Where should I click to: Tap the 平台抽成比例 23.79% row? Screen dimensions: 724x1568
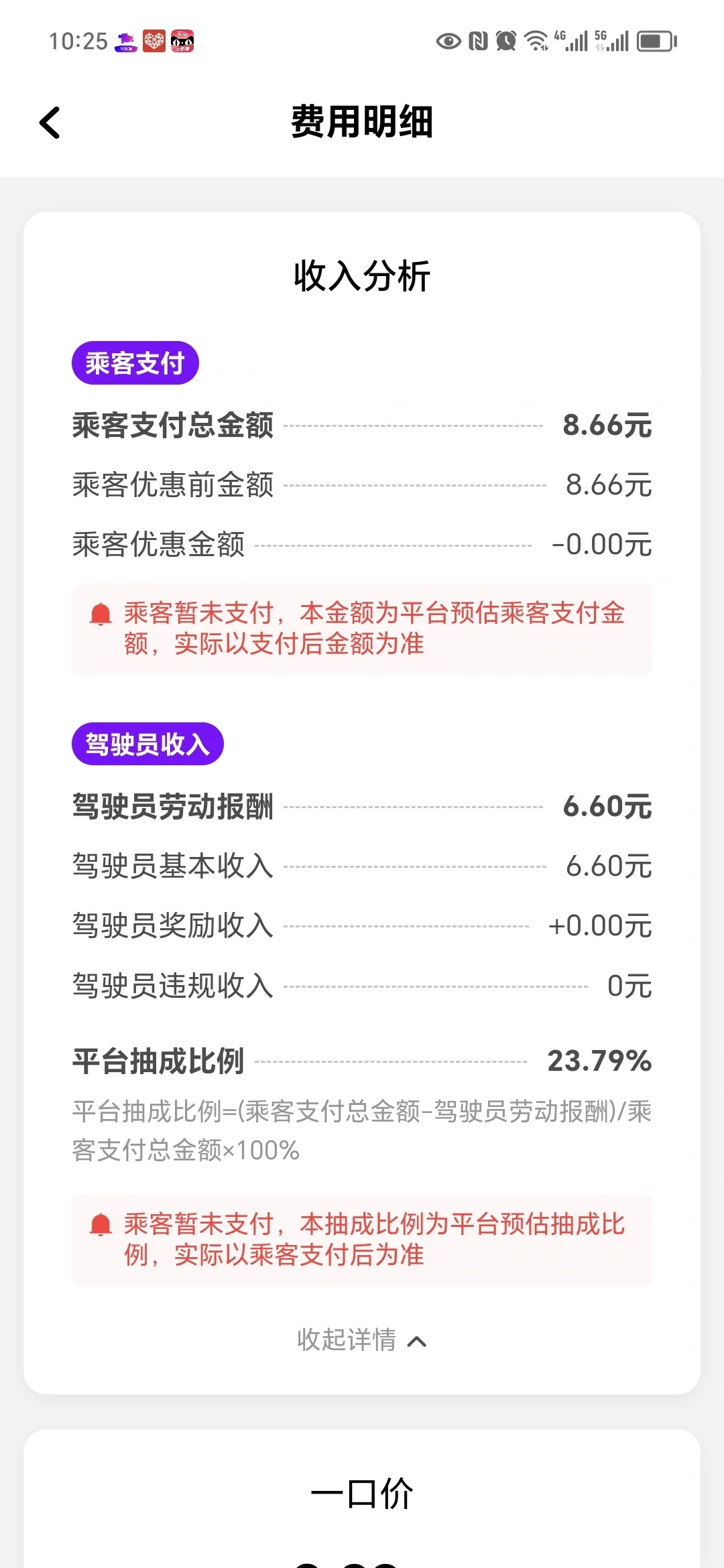362,1061
